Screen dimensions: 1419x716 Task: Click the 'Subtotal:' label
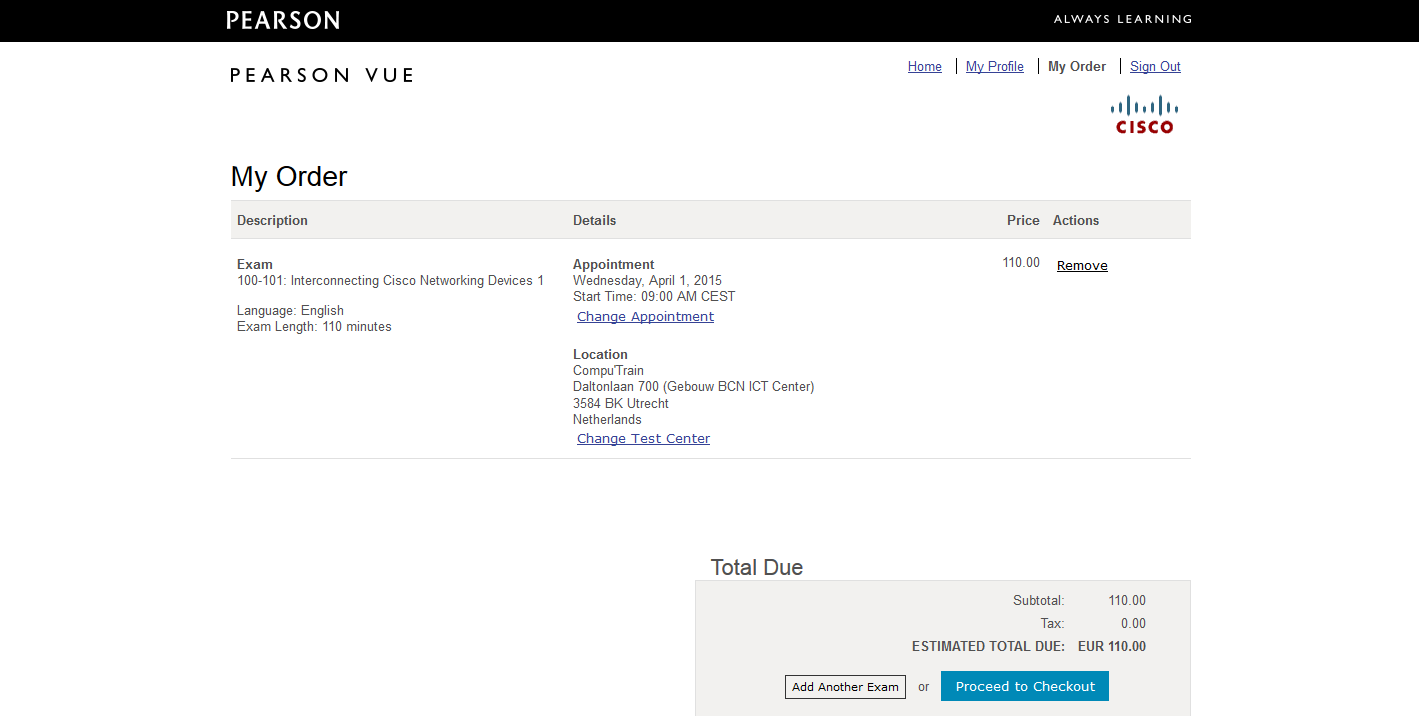tap(1039, 601)
